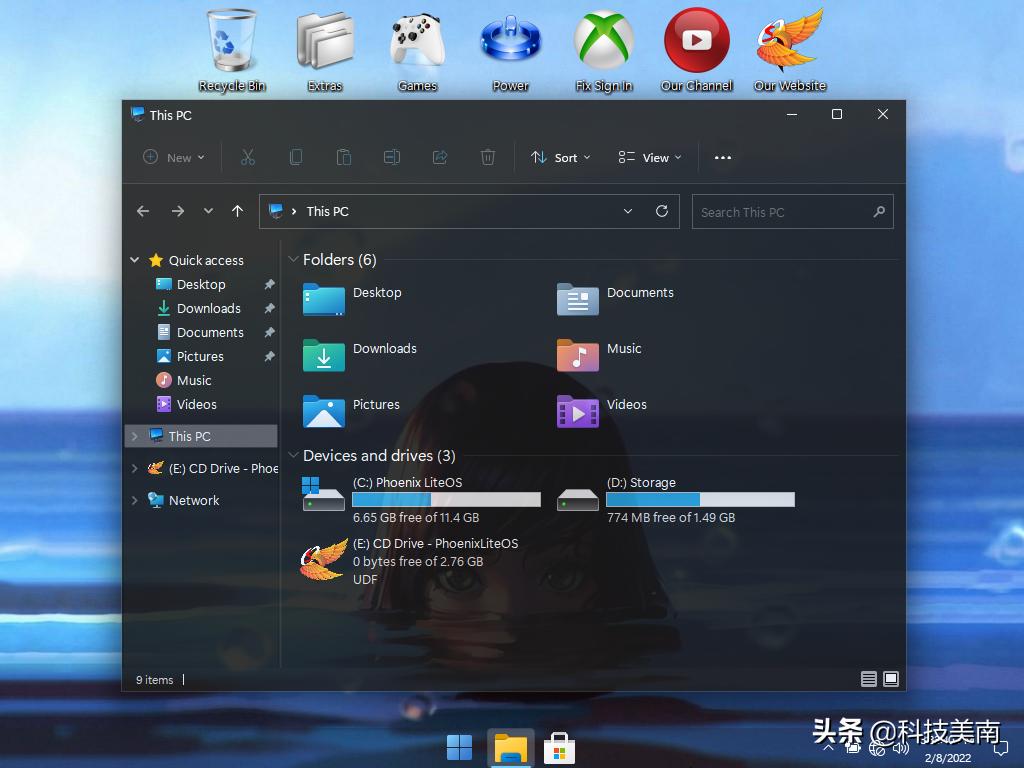1024x768 pixels.
Task: Open the View dropdown
Action: [650, 157]
